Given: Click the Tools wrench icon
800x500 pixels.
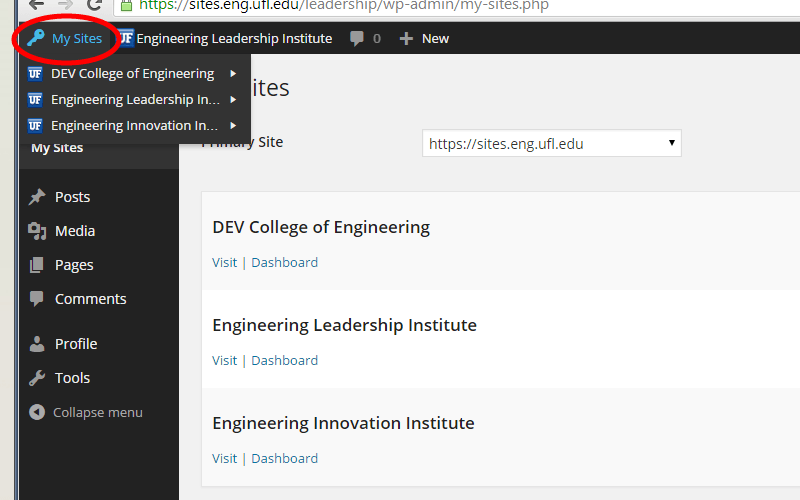Looking at the screenshot, I should pos(37,378).
